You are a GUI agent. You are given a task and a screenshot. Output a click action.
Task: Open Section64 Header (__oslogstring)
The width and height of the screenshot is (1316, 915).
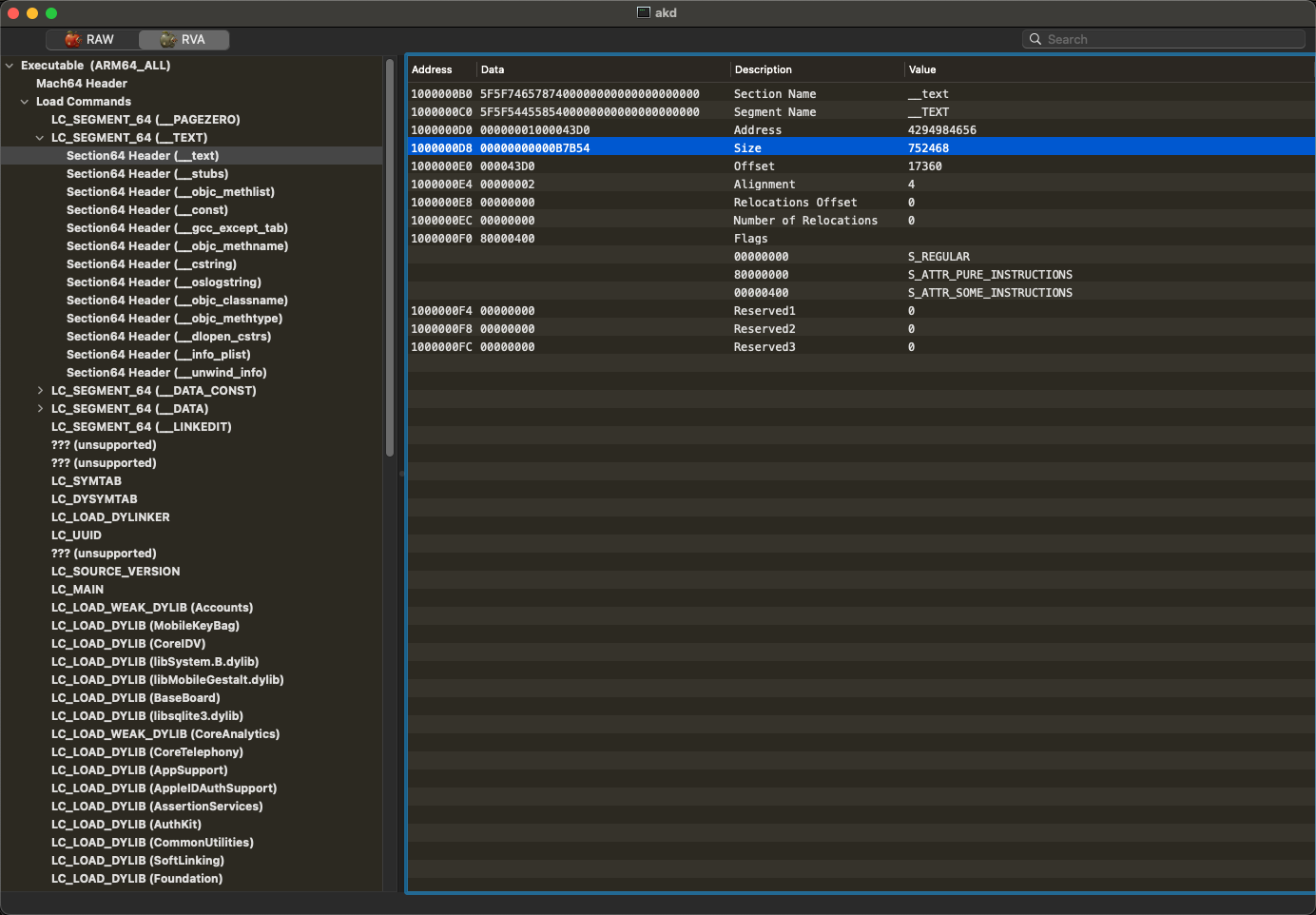pos(164,282)
